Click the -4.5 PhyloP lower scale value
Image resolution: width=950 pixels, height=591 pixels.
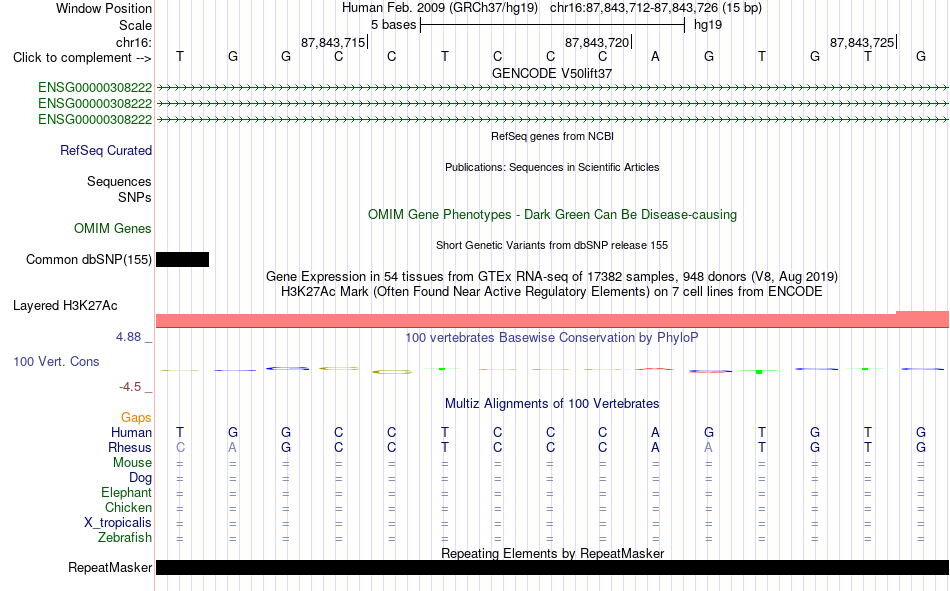click(130, 387)
